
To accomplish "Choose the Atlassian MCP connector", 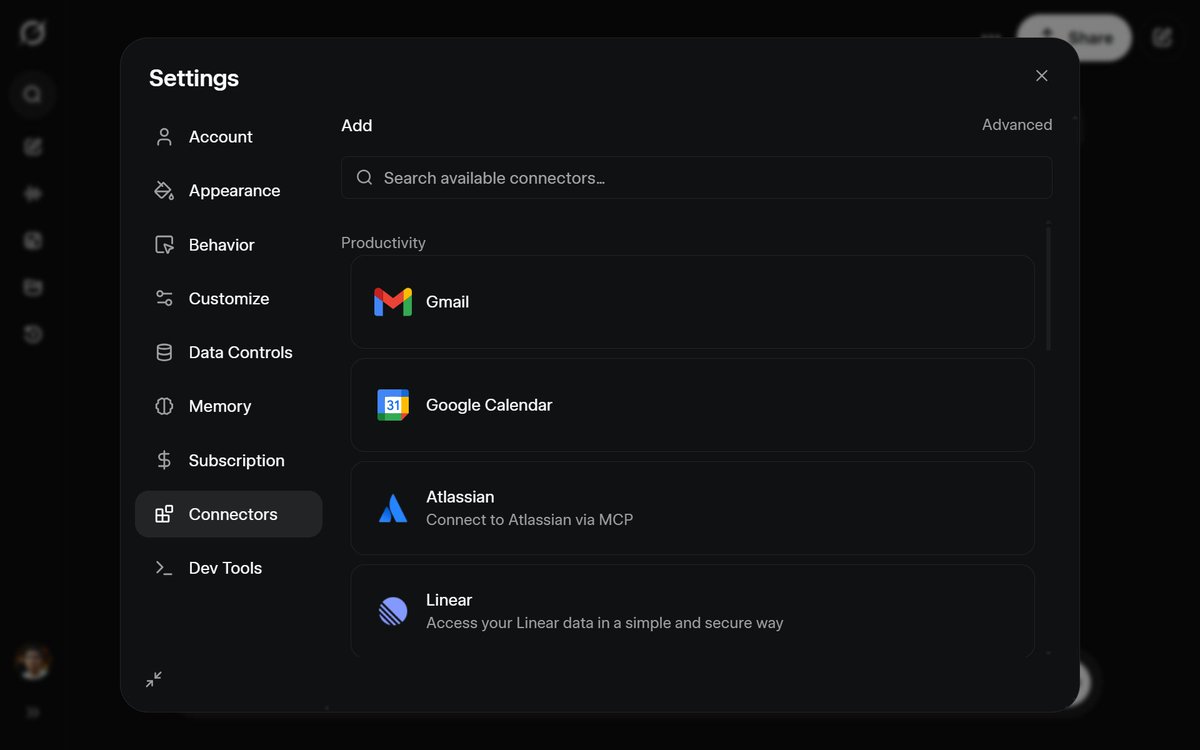I will tap(692, 508).
